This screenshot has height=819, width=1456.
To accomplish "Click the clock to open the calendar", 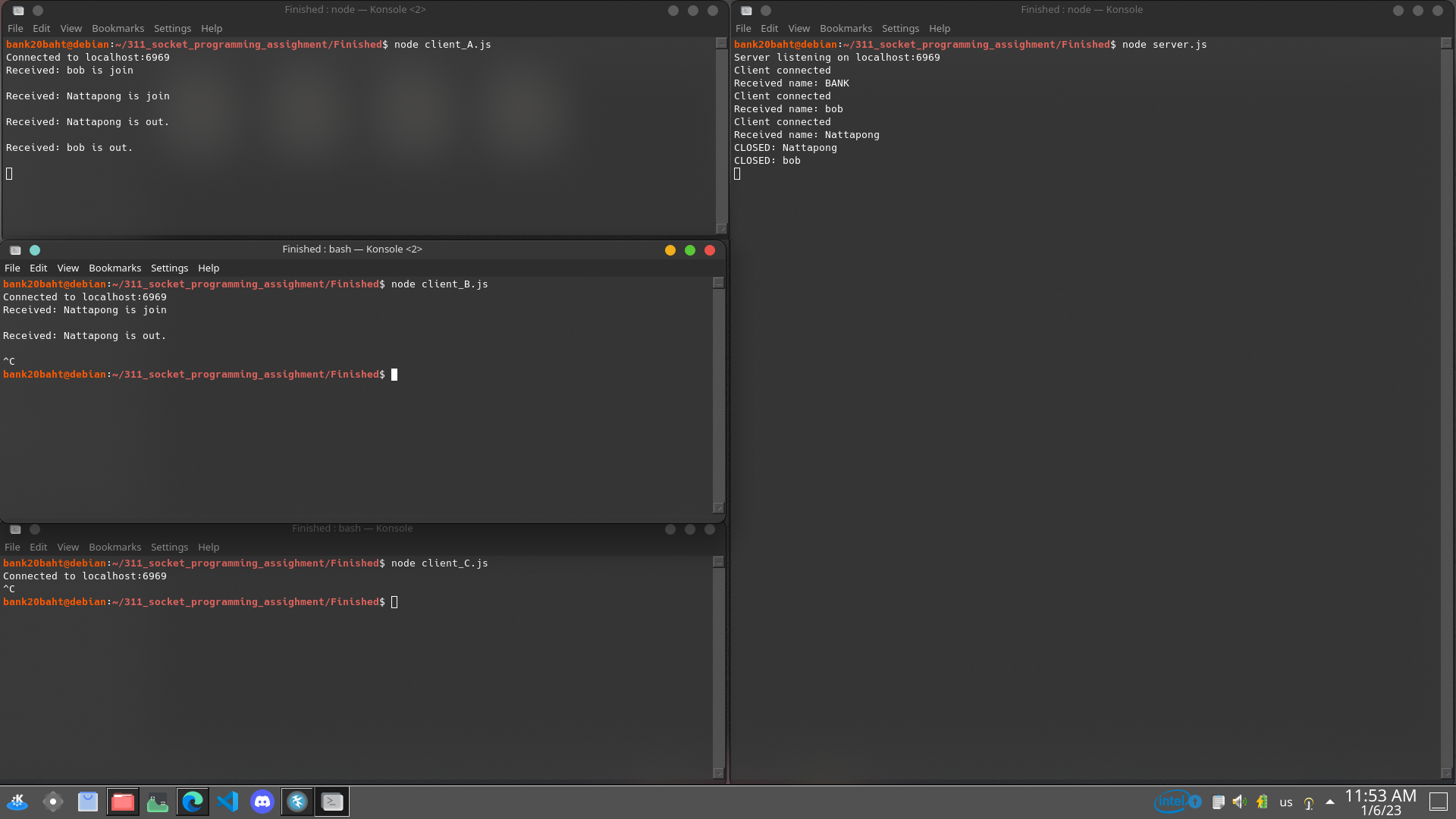I will click(x=1380, y=802).
